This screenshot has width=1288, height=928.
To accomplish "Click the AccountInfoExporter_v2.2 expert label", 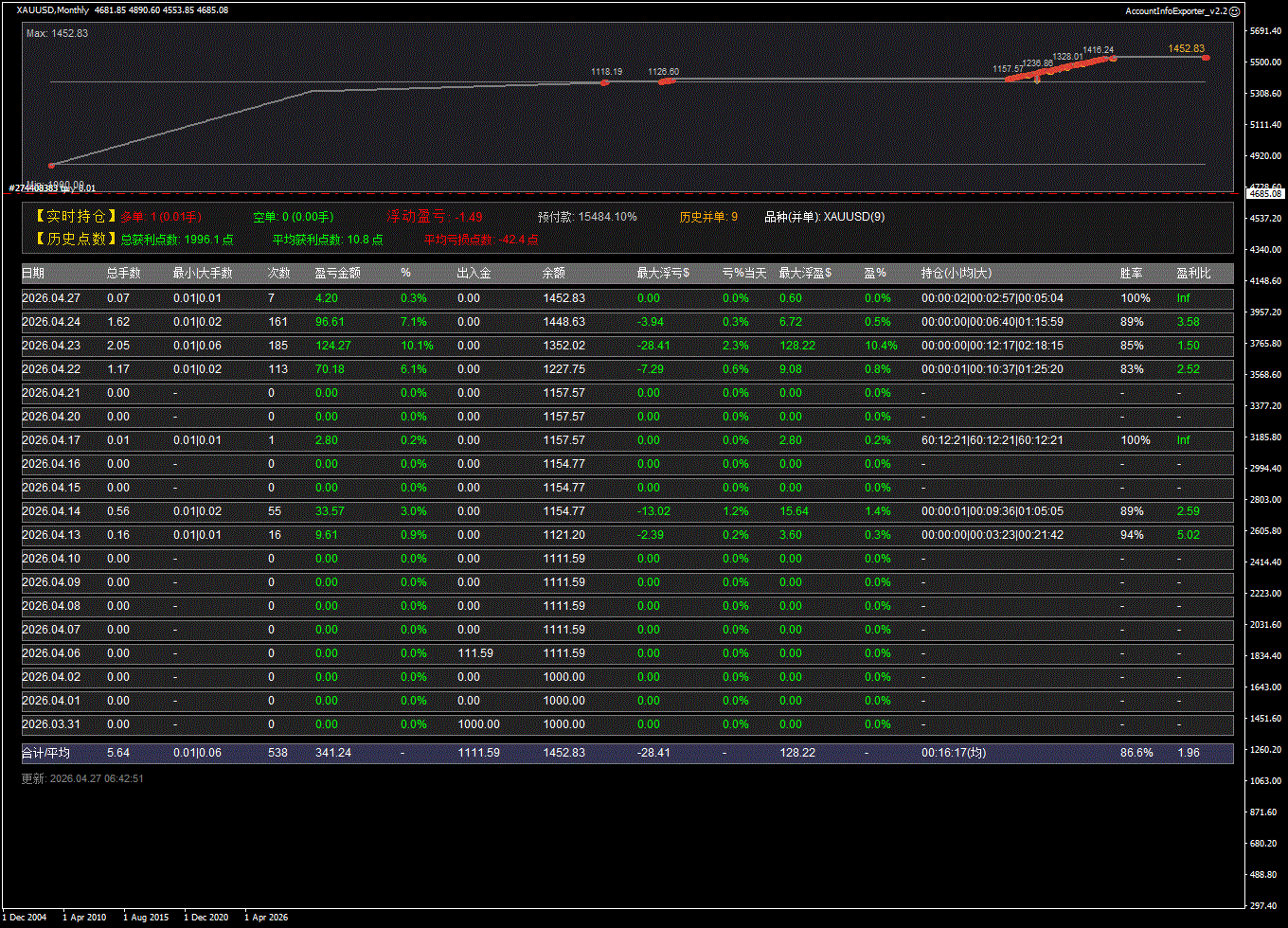I will pos(1175,10).
